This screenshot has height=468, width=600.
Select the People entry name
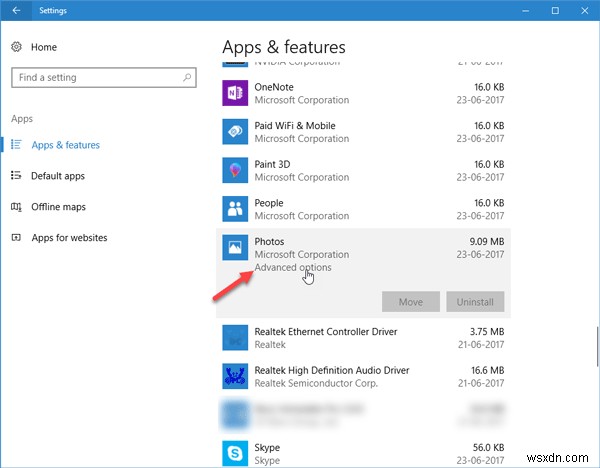click(269, 203)
